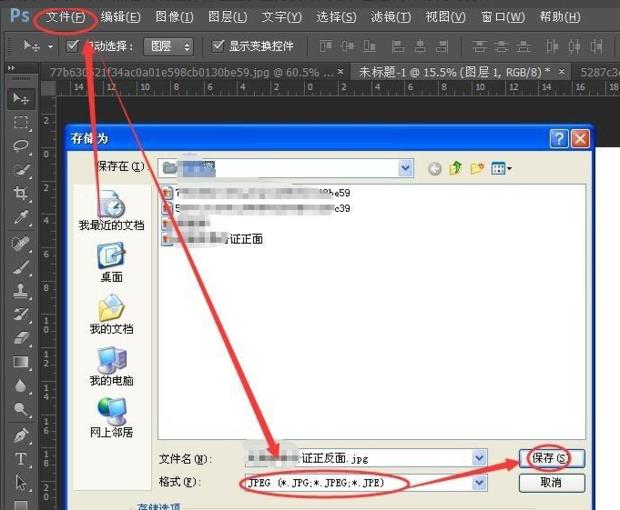Screen dimensions: 620x510
Task: Choose the Crop tool
Action: (20, 194)
